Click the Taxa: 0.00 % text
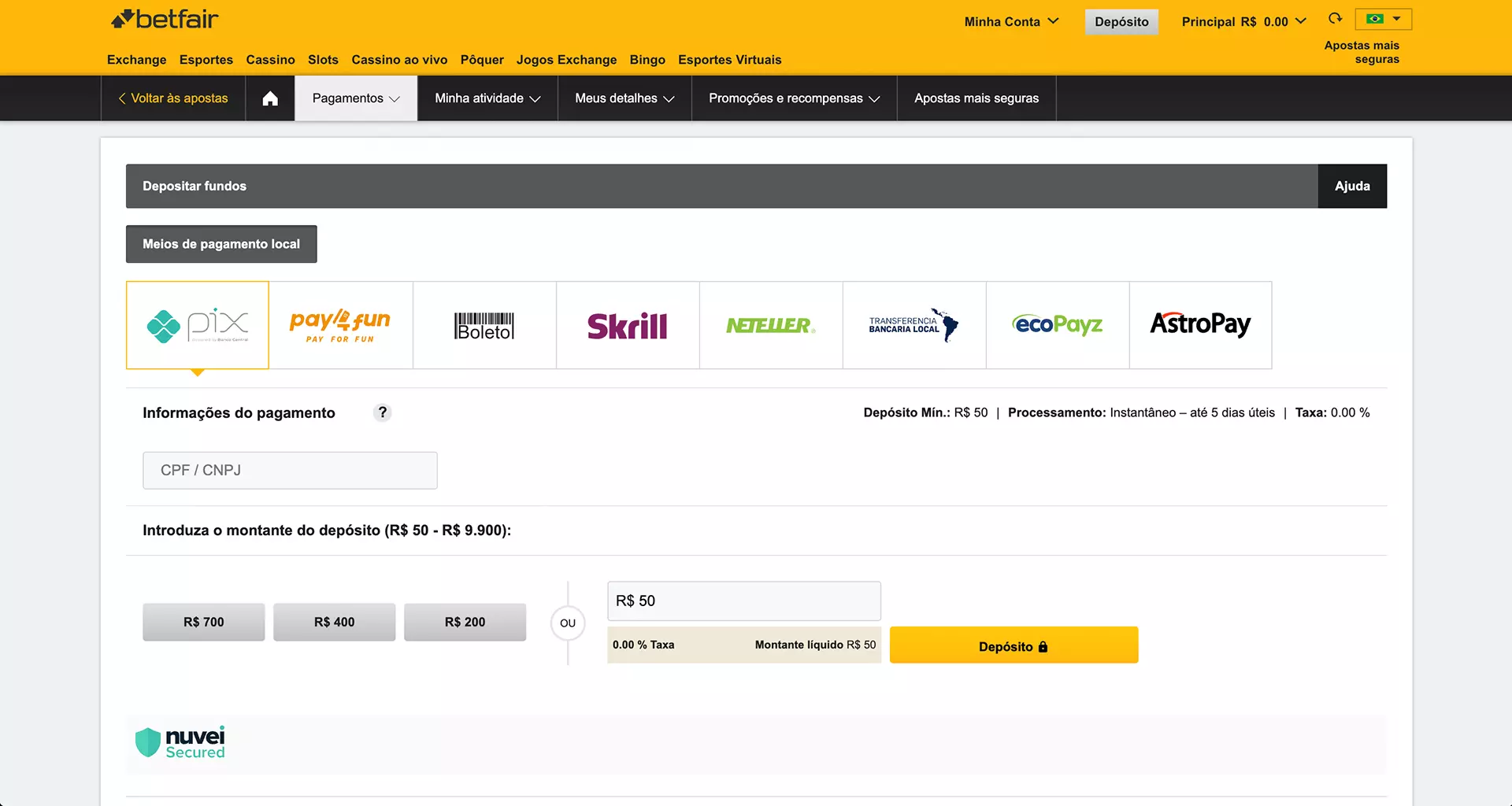 [1332, 412]
